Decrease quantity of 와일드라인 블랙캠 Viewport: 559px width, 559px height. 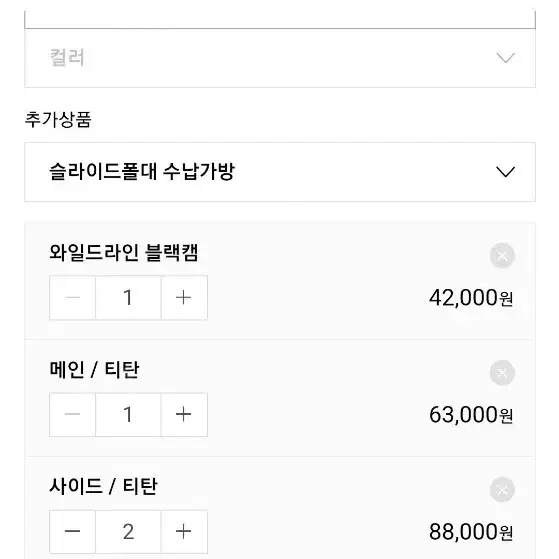point(72,298)
